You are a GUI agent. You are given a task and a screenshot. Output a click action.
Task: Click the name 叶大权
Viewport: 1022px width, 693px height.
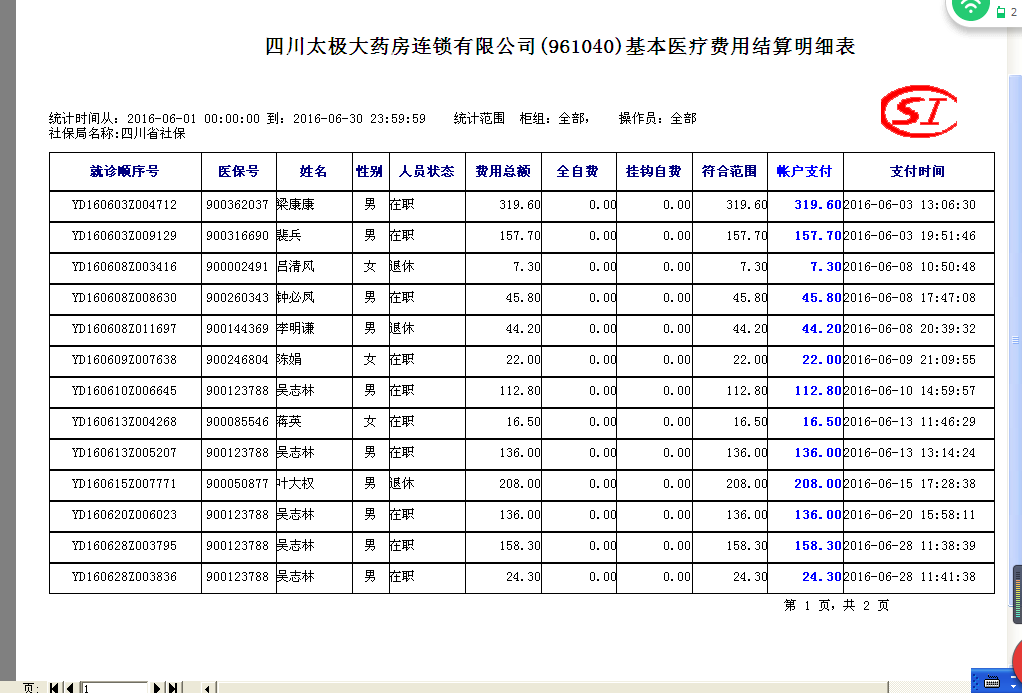point(296,484)
